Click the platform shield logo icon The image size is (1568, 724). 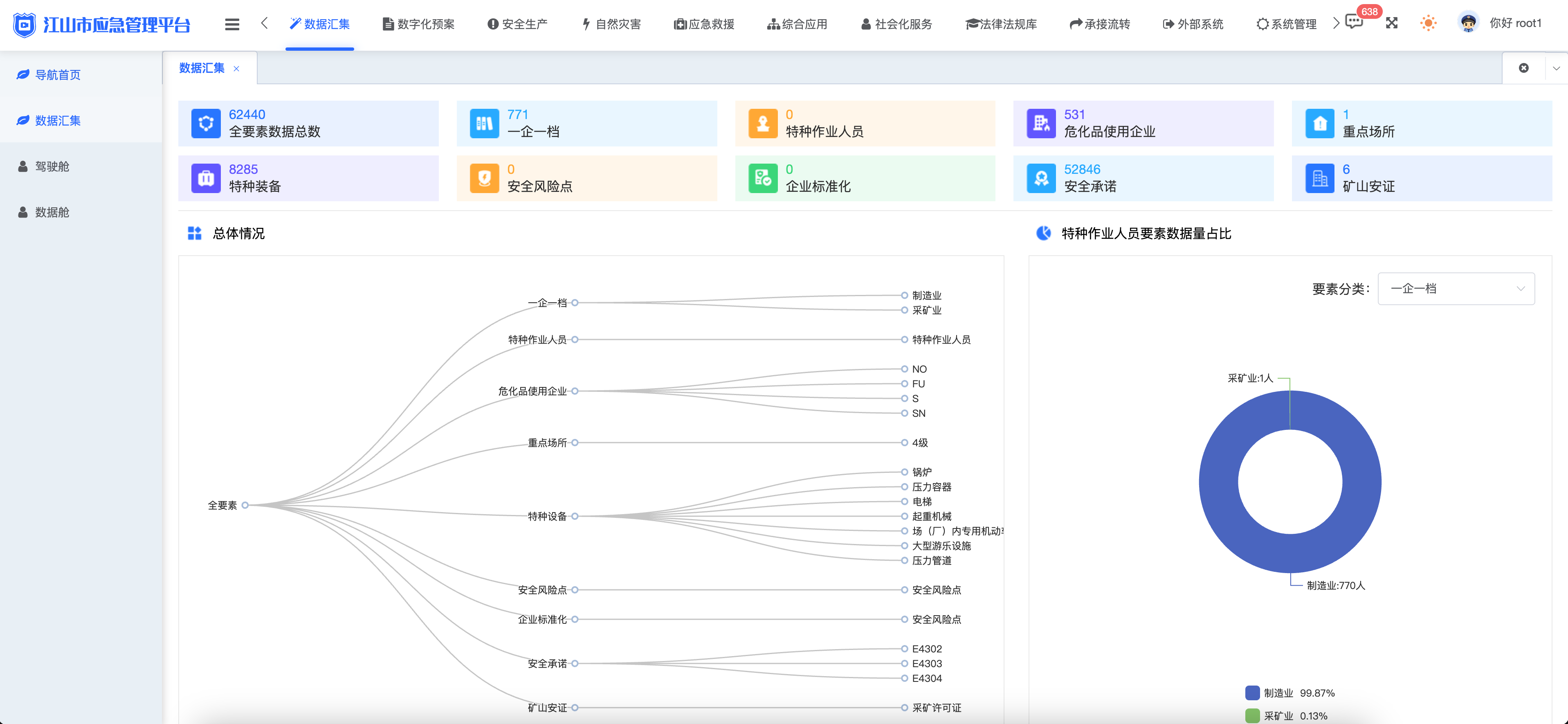25,25
